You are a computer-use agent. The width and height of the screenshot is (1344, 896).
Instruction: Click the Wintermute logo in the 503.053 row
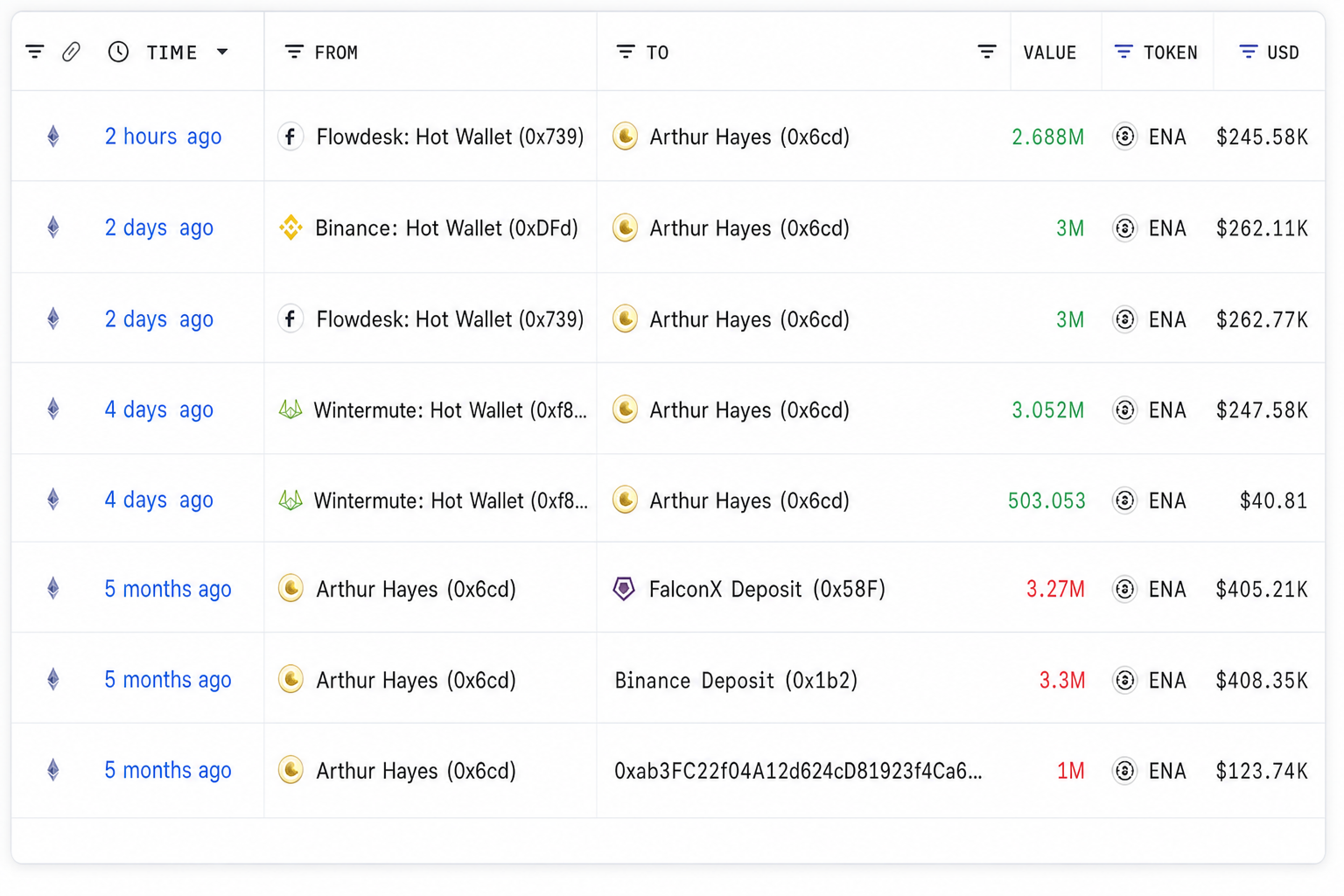pyautogui.click(x=290, y=500)
